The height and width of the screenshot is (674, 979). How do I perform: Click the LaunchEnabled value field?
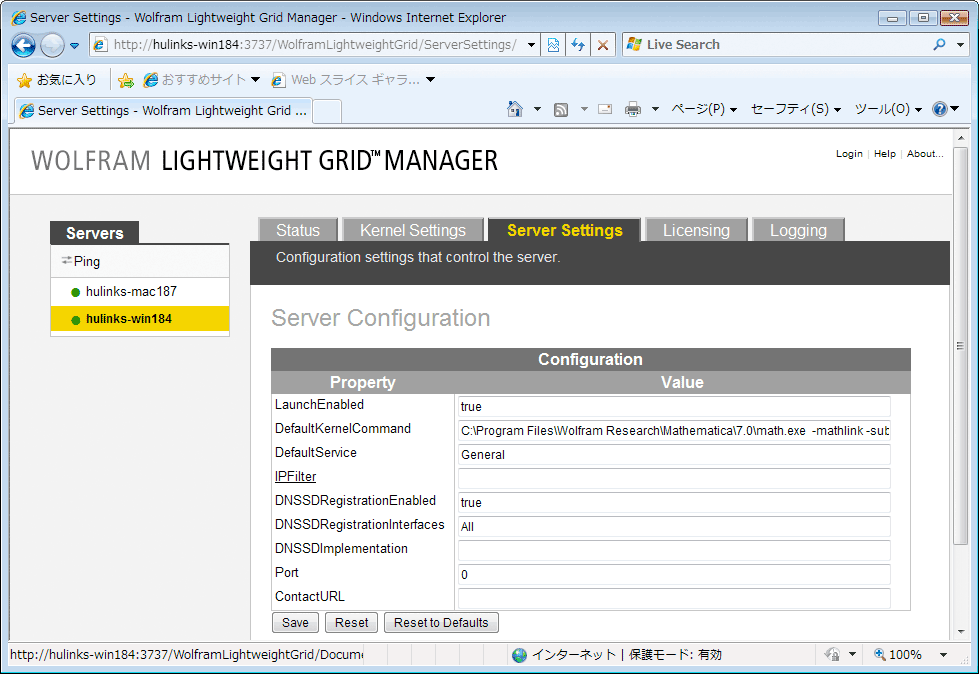pyautogui.click(x=674, y=406)
